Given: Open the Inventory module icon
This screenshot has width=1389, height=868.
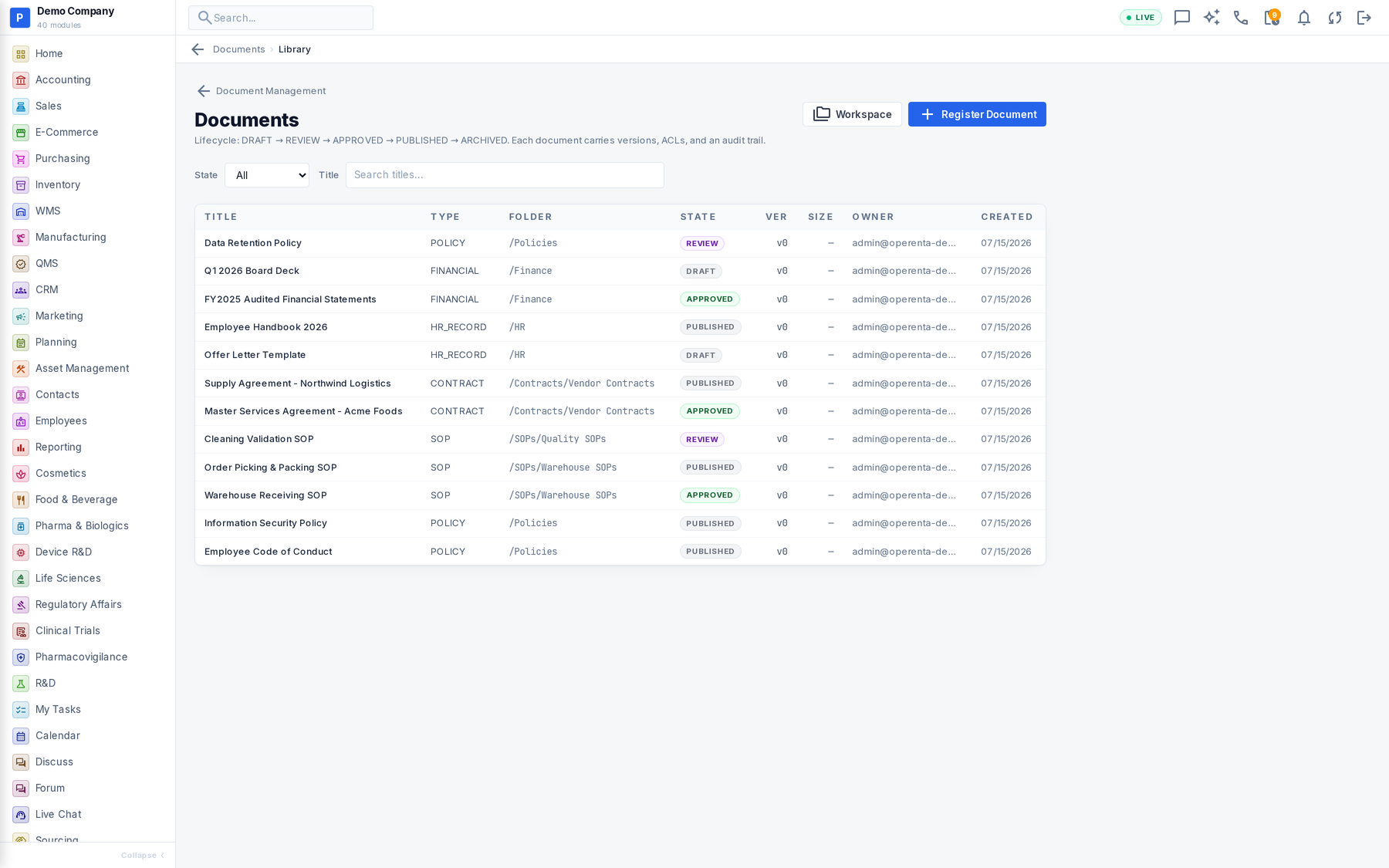Looking at the screenshot, I should click(x=21, y=185).
